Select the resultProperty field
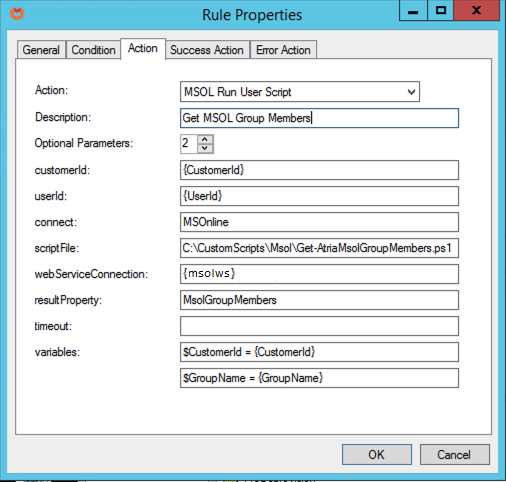506x482 pixels. [x=319, y=300]
